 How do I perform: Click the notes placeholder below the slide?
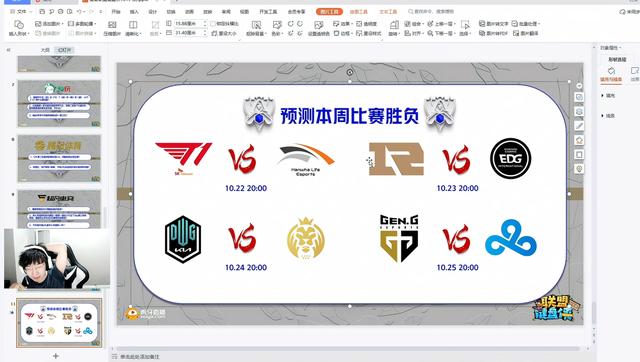click(140, 357)
